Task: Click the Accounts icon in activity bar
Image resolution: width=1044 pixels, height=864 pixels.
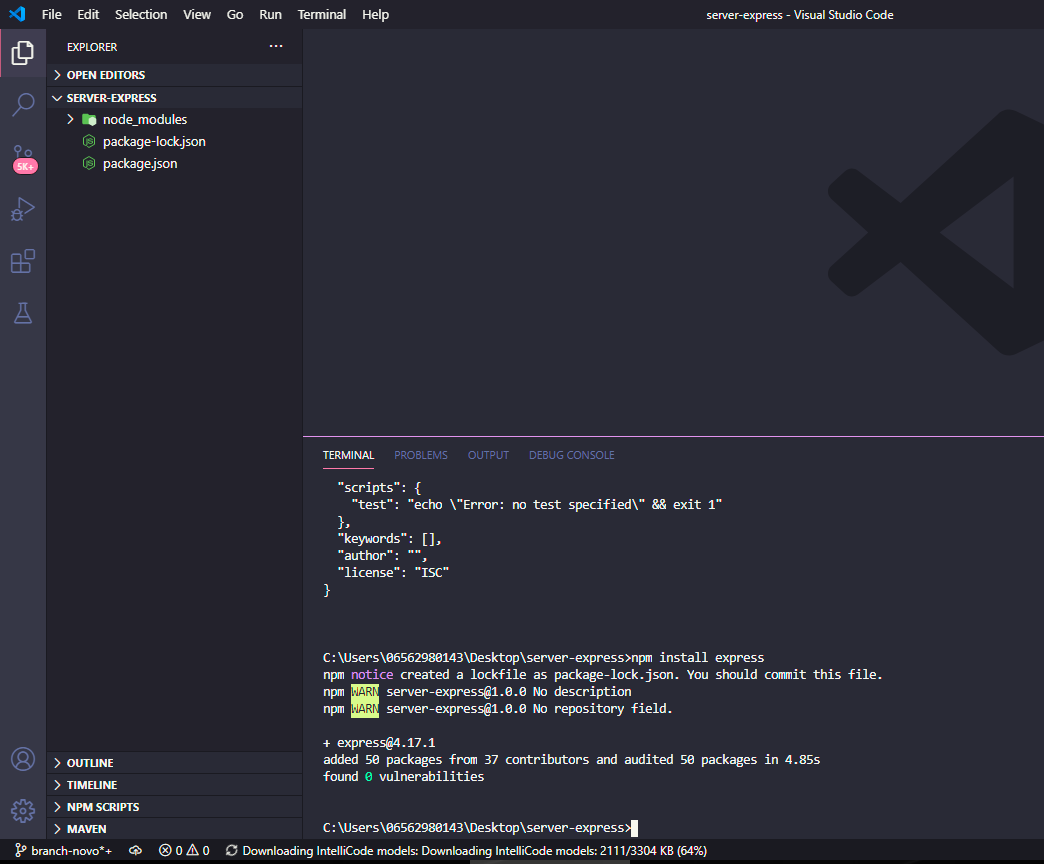Action: [x=22, y=760]
